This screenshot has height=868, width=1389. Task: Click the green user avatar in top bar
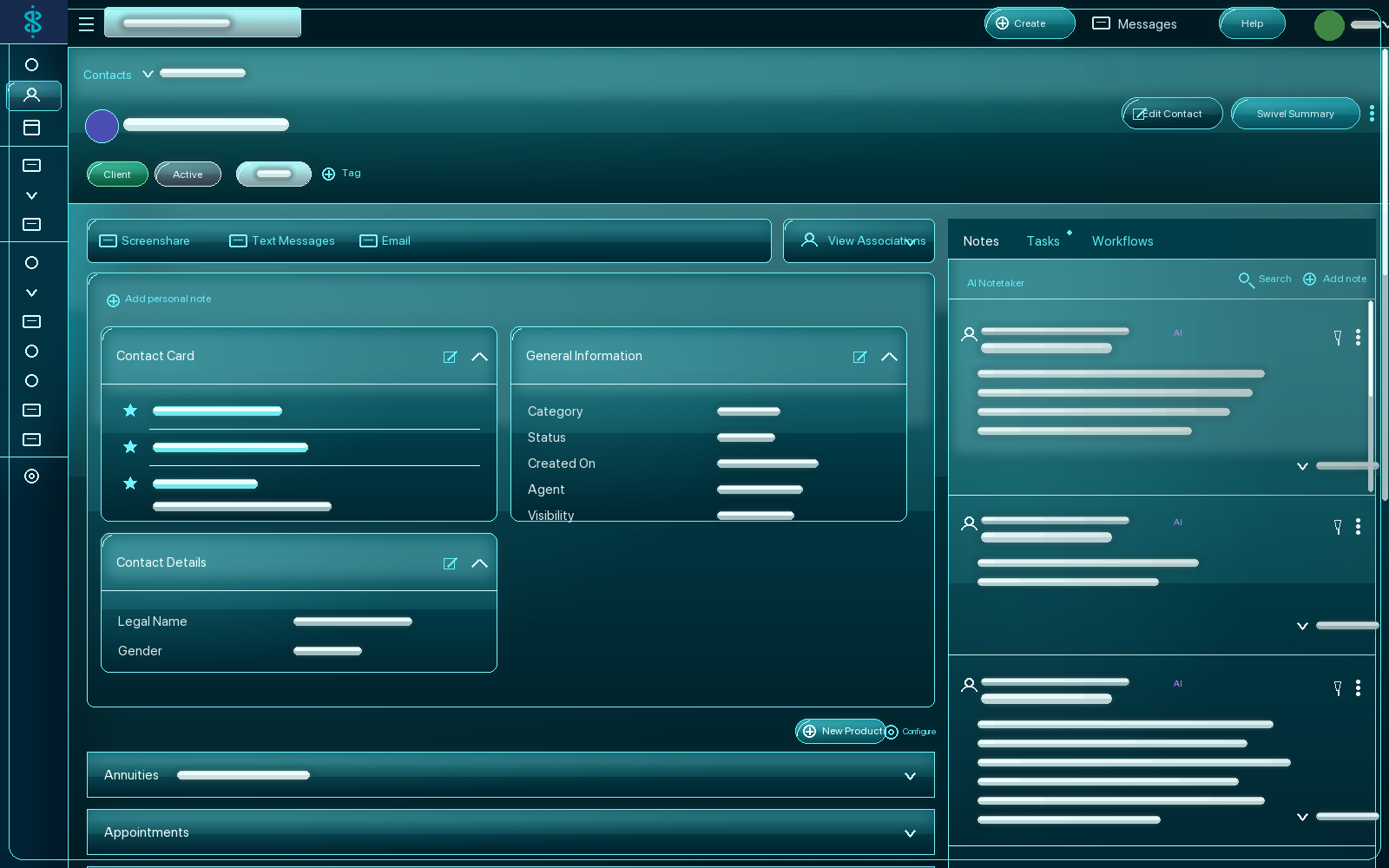pos(1329,25)
